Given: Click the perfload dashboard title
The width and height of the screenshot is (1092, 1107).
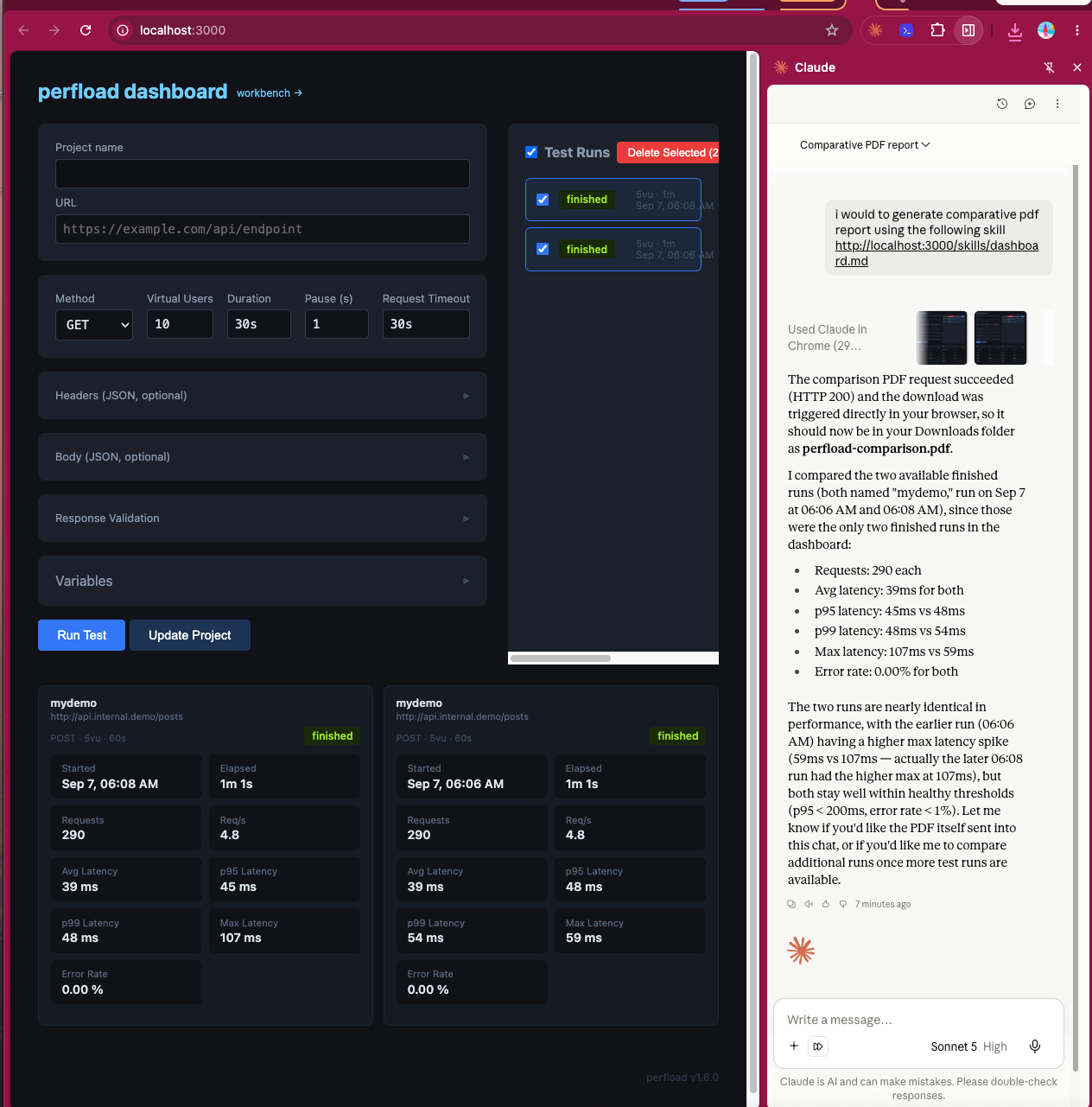Looking at the screenshot, I should (133, 92).
